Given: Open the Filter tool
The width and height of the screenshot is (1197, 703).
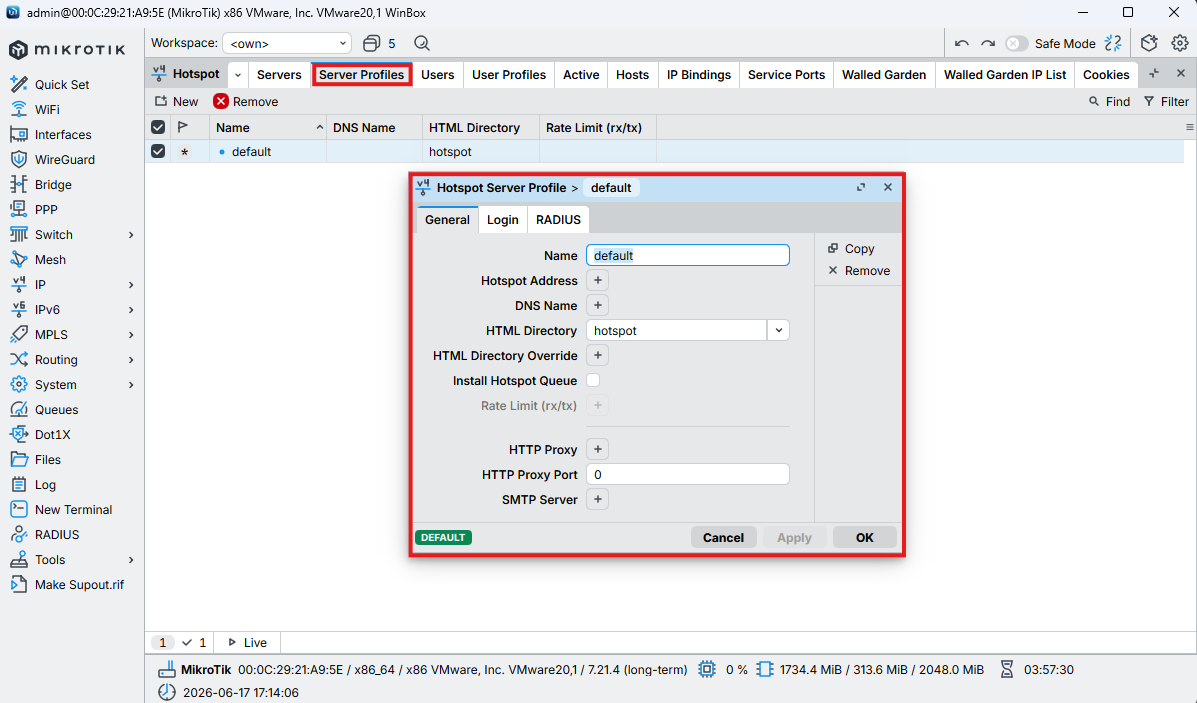Looking at the screenshot, I should click(x=1166, y=102).
